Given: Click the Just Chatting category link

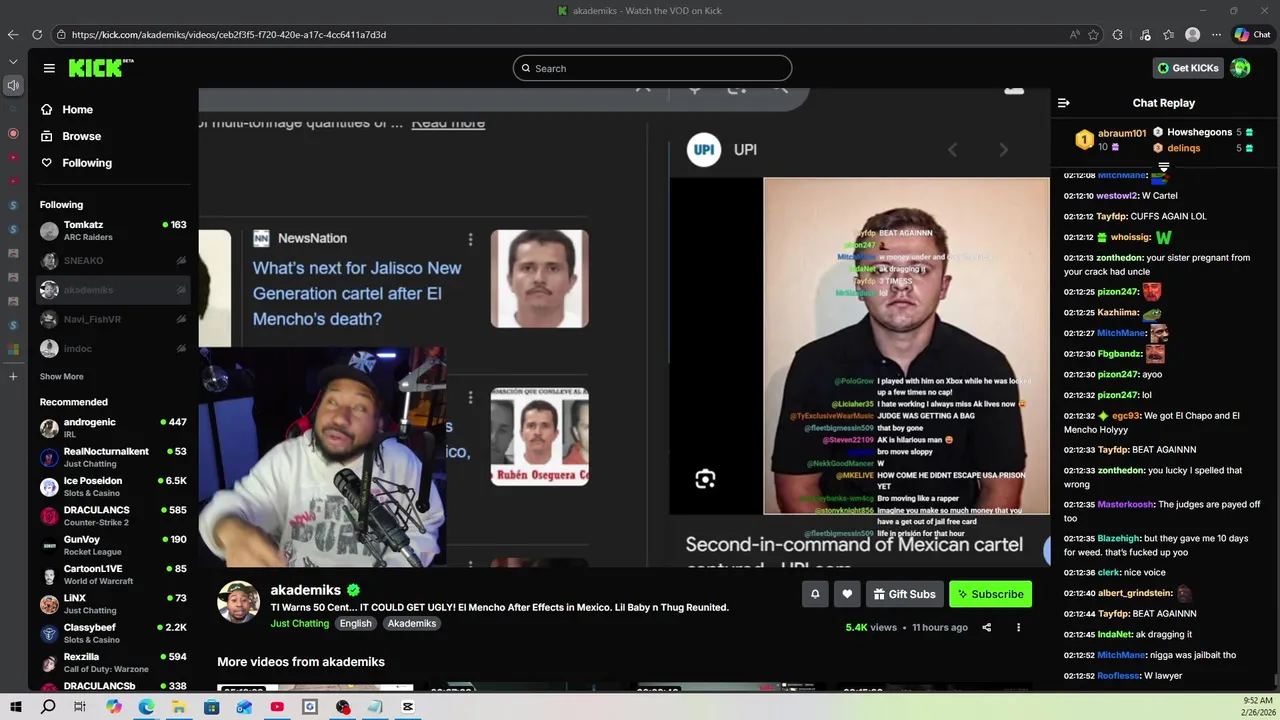Looking at the screenshot, I should 299,623.
